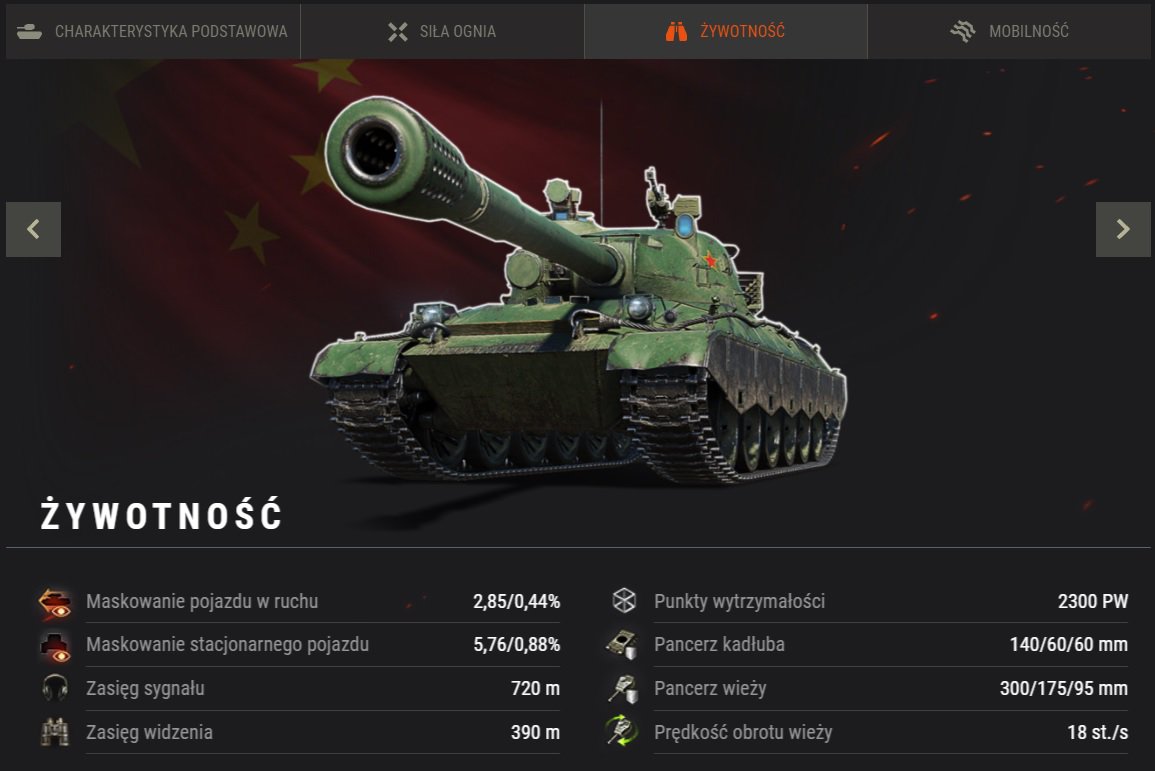Show next slide with right arrow
The width and height of the screenshot is (1155, 771).
click(x=1123, y=229)
